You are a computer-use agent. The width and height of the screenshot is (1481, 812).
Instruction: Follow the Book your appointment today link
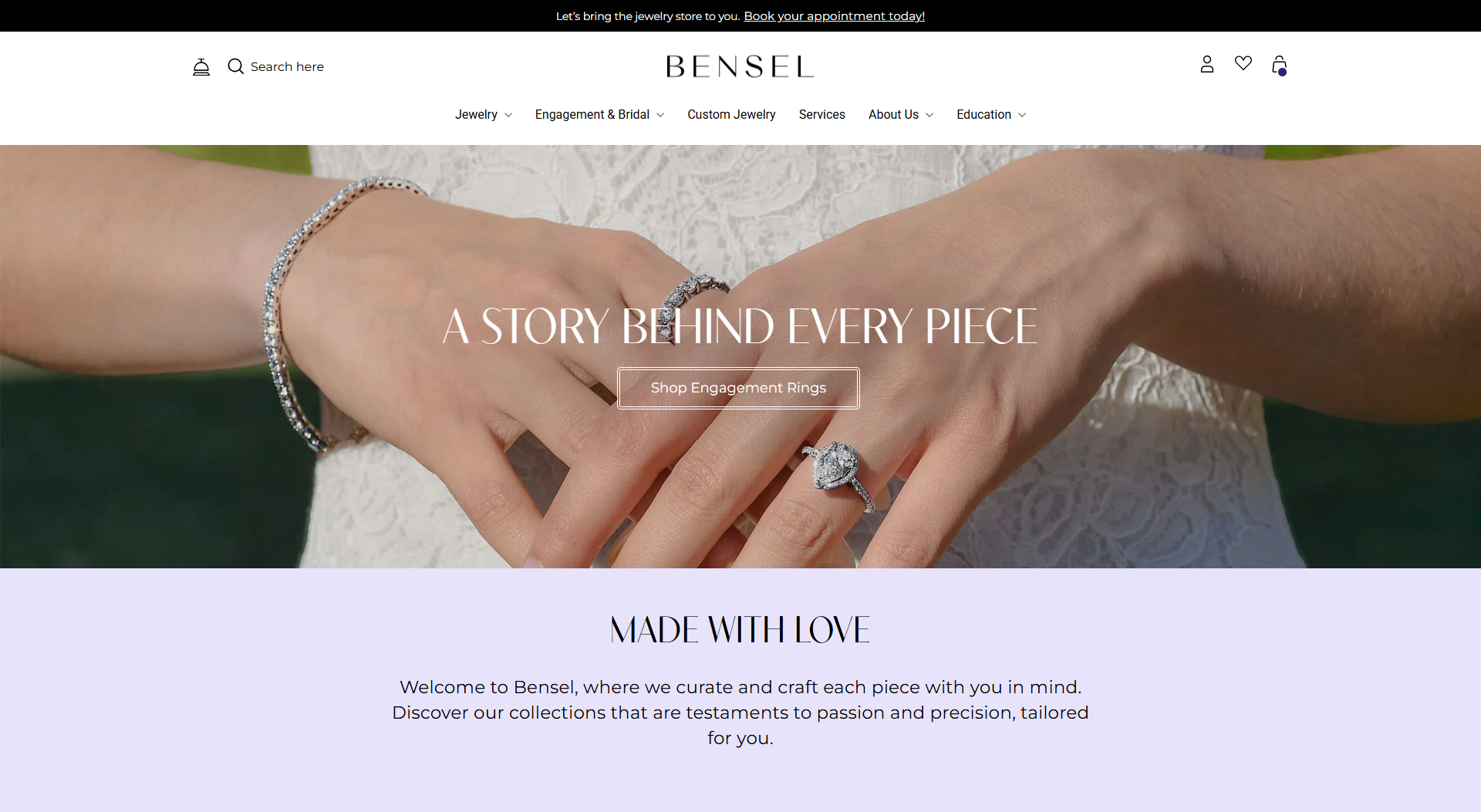(834, 15)
